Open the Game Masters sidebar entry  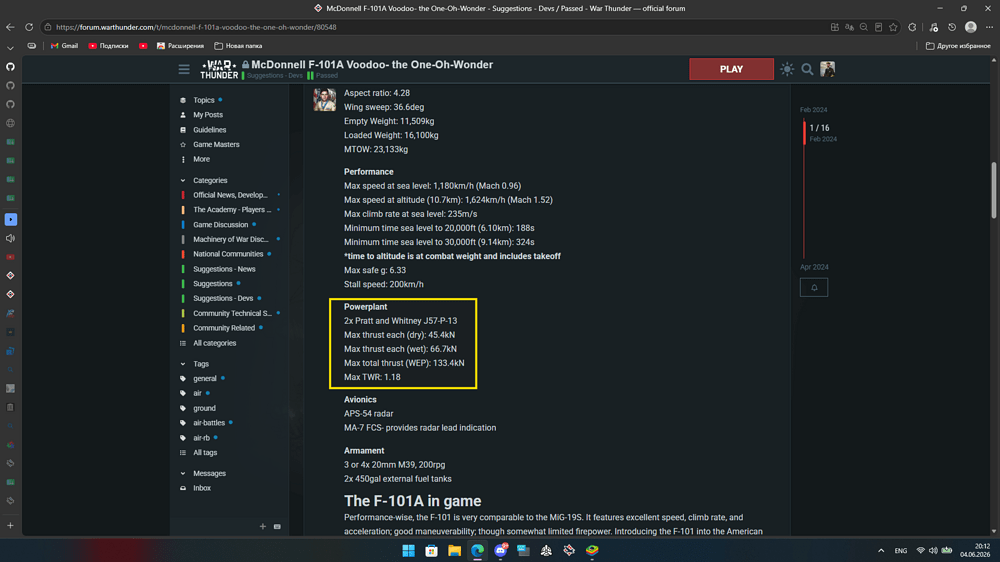pos(216,144)
